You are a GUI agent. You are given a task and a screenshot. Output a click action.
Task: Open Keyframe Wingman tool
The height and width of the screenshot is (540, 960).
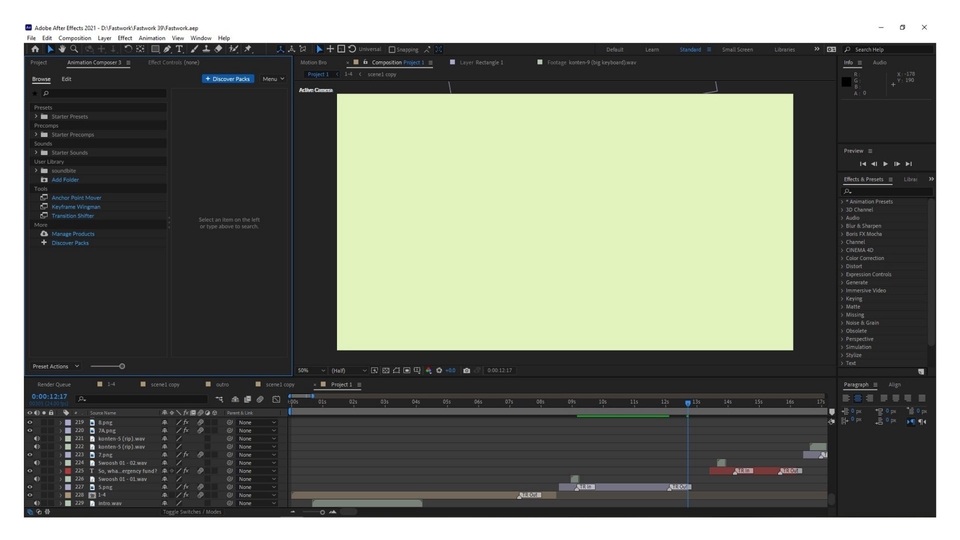click(76, 207)
